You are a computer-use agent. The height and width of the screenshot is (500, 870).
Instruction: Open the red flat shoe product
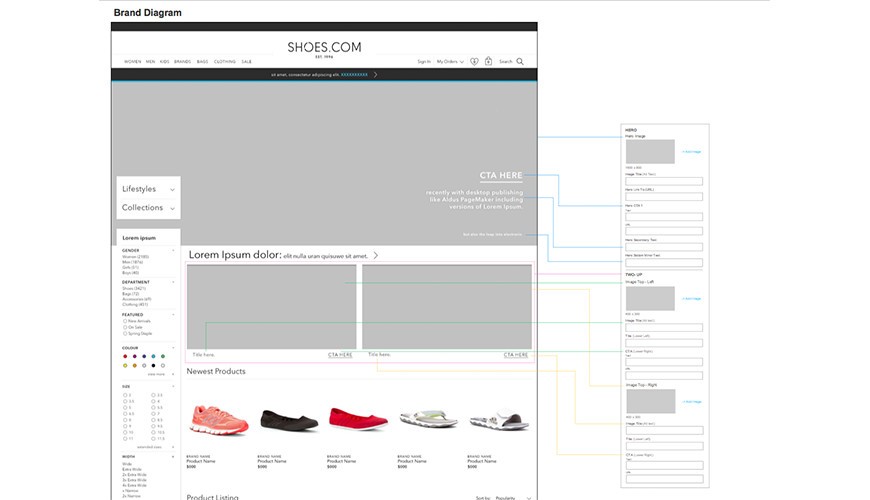[x=358, y=419]
